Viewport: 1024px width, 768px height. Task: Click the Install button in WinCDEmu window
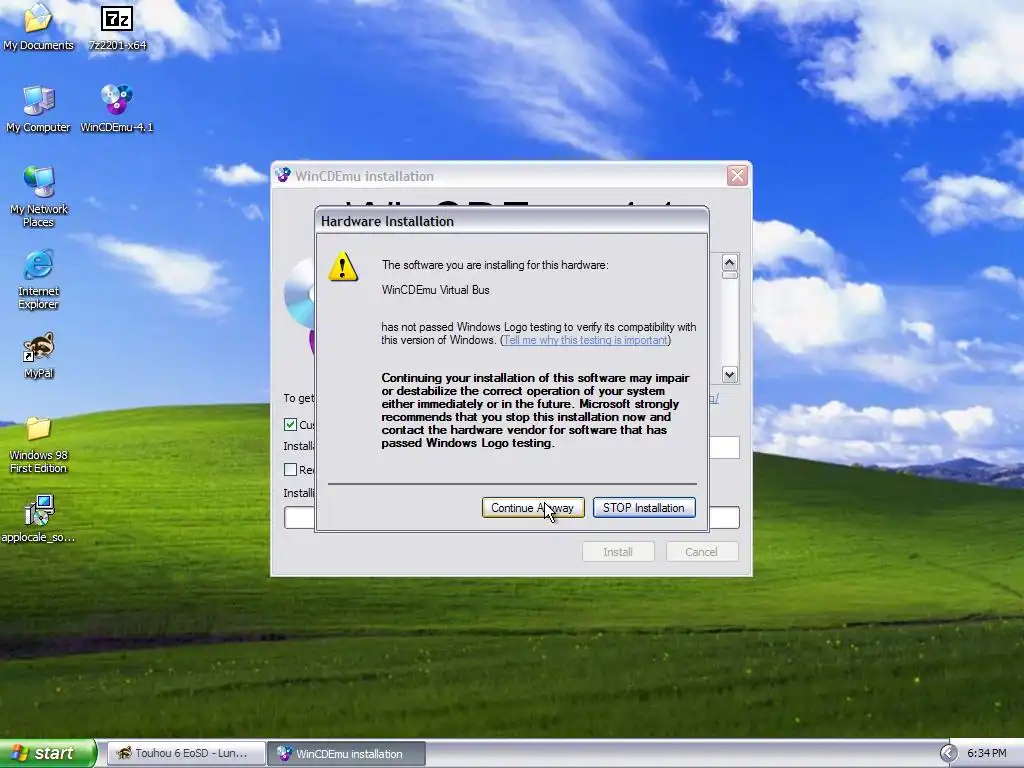pyautogui.click(x=618, y=552)
